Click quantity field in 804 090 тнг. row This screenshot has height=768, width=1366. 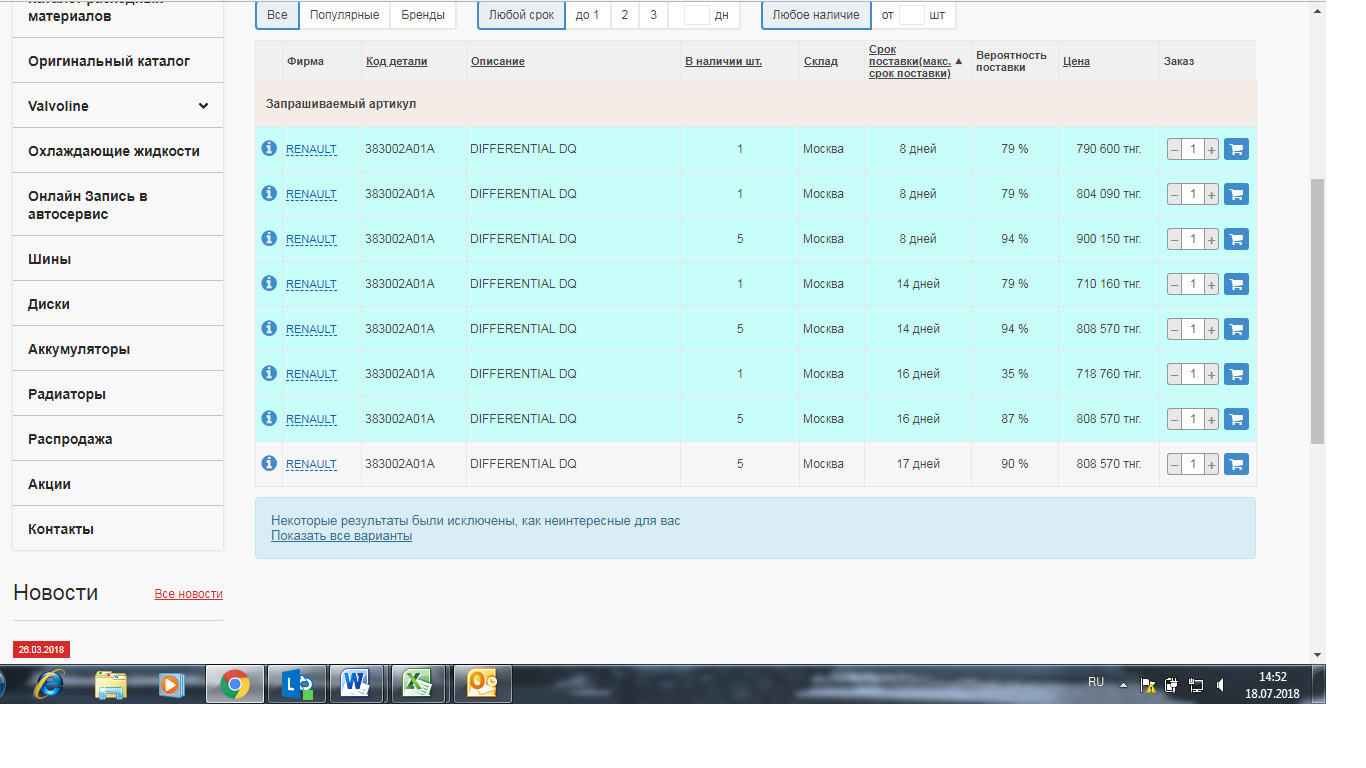click(x=1192, y=195)
